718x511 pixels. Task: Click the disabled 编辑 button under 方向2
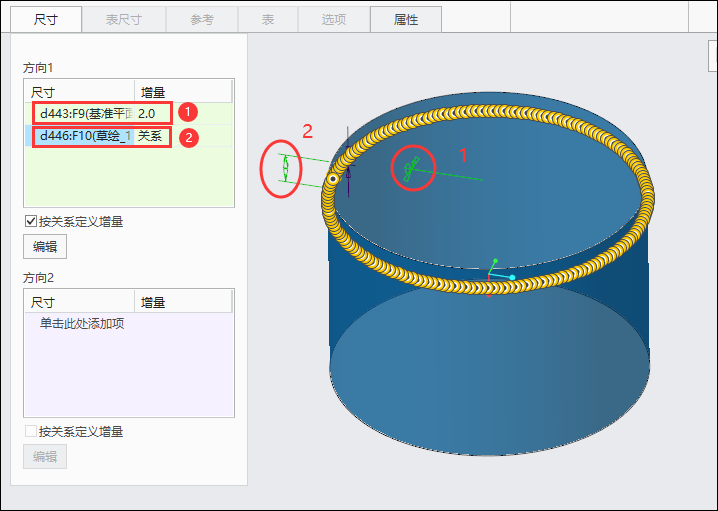(45, 457)
